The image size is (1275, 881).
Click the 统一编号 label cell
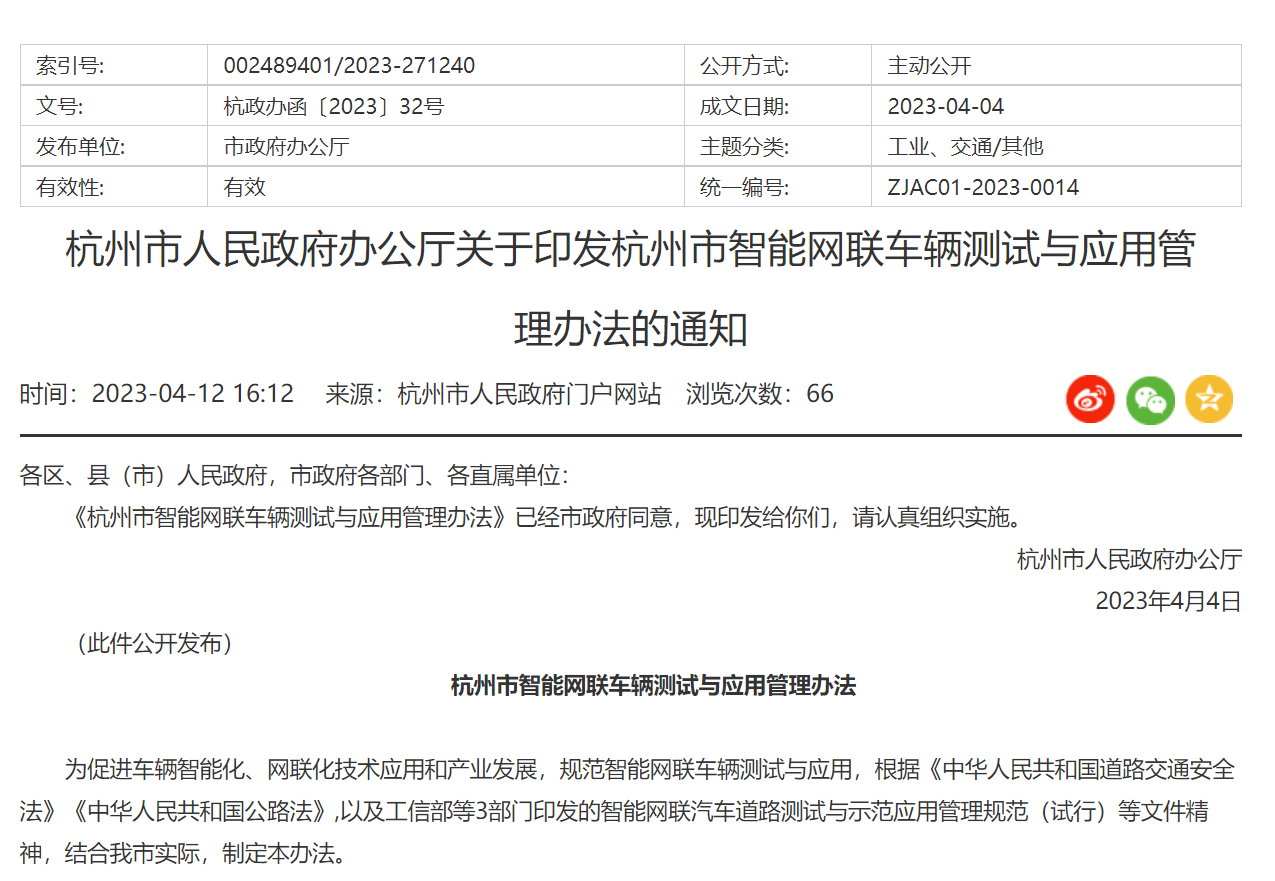click(778, 187)
